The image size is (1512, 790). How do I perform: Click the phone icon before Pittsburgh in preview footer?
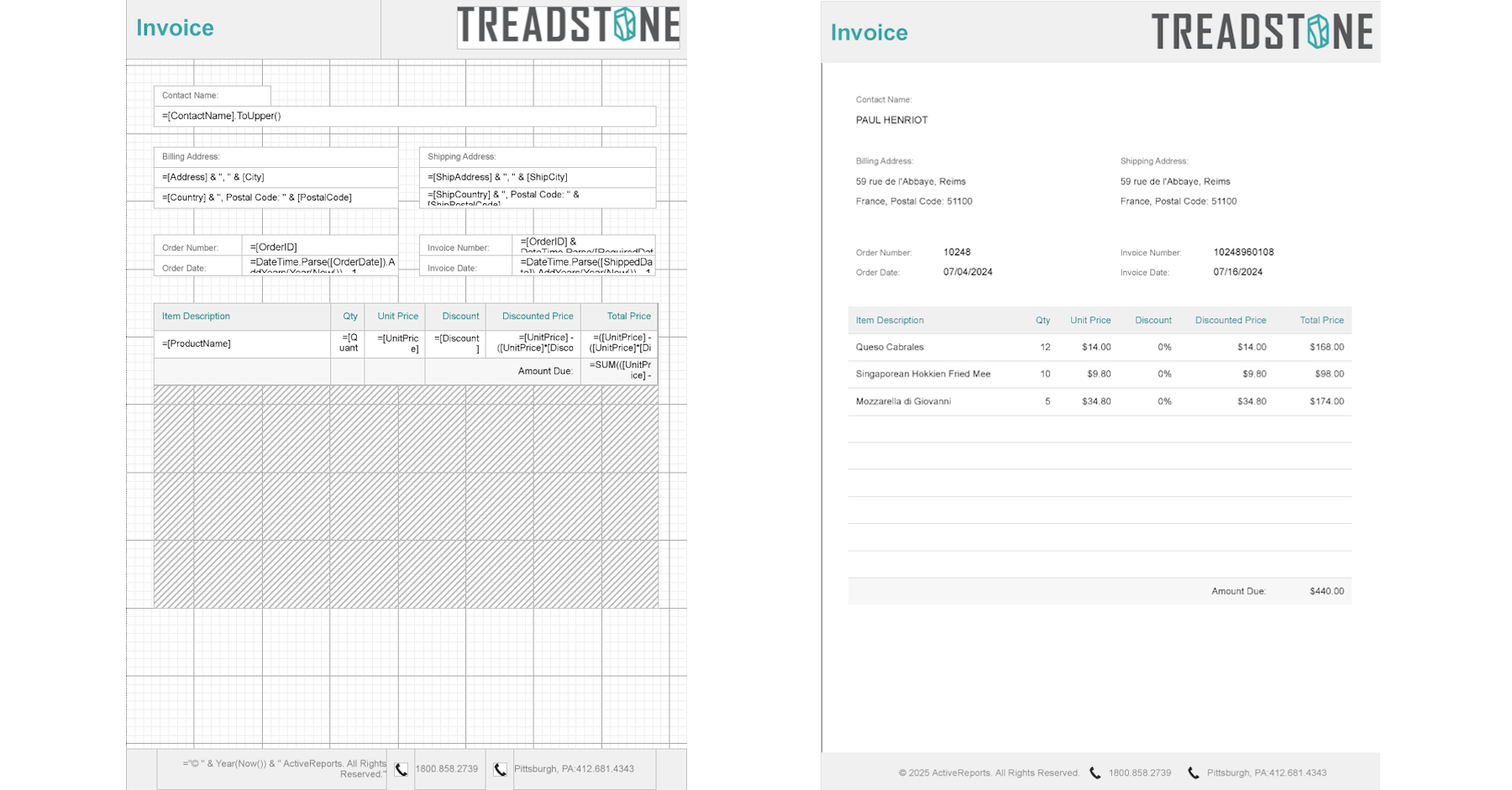click(x=1194, y=773)
